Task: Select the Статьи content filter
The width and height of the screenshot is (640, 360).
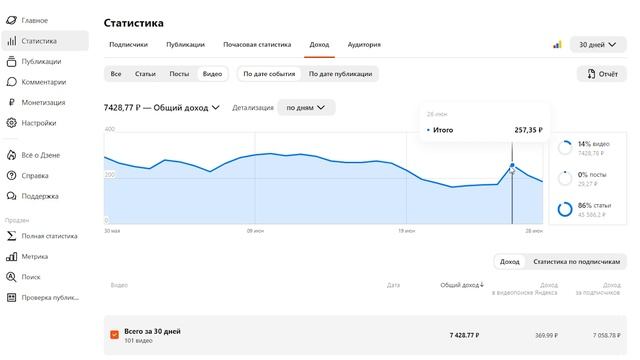Action: tap(145, 74)
